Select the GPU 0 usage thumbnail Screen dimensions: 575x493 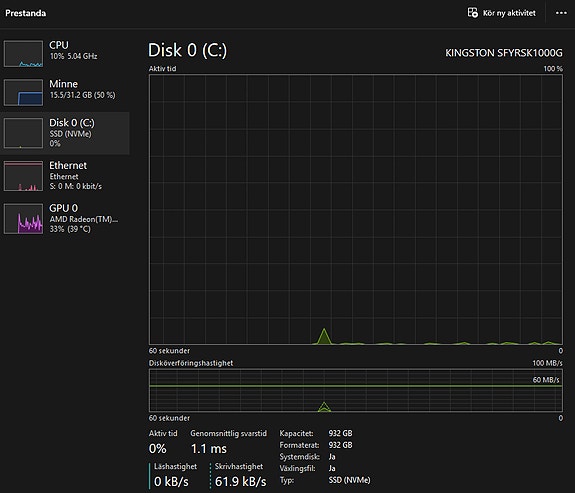click(23, 219)
